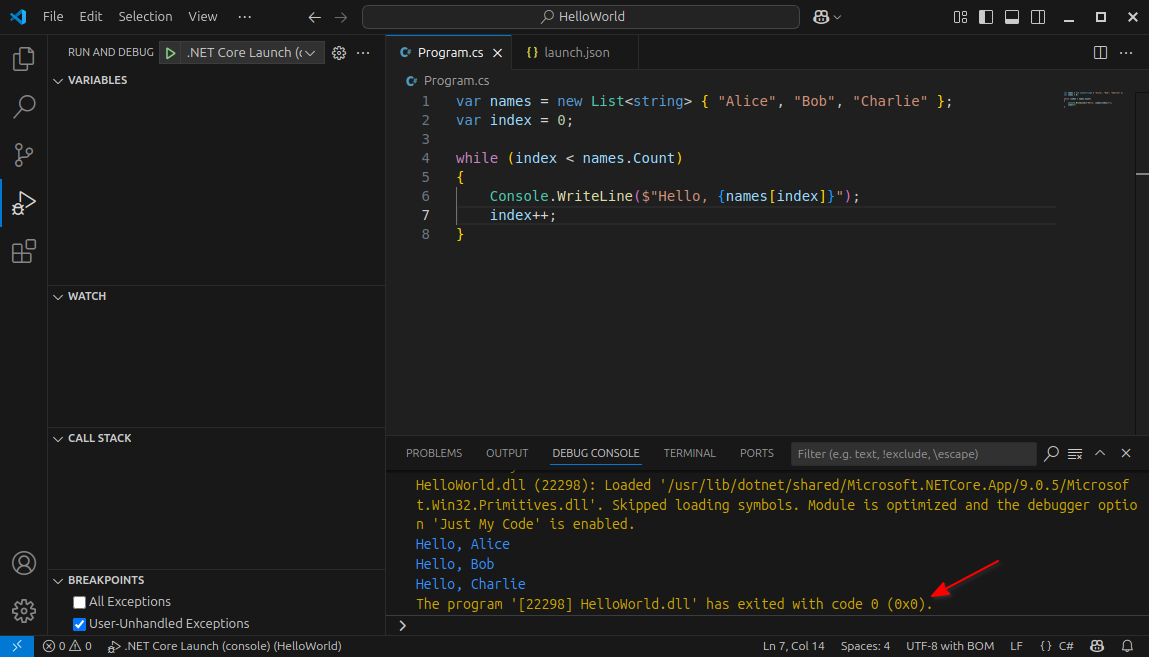
Task: Change end of line sequence LF
Action: tap(1016, 646)
